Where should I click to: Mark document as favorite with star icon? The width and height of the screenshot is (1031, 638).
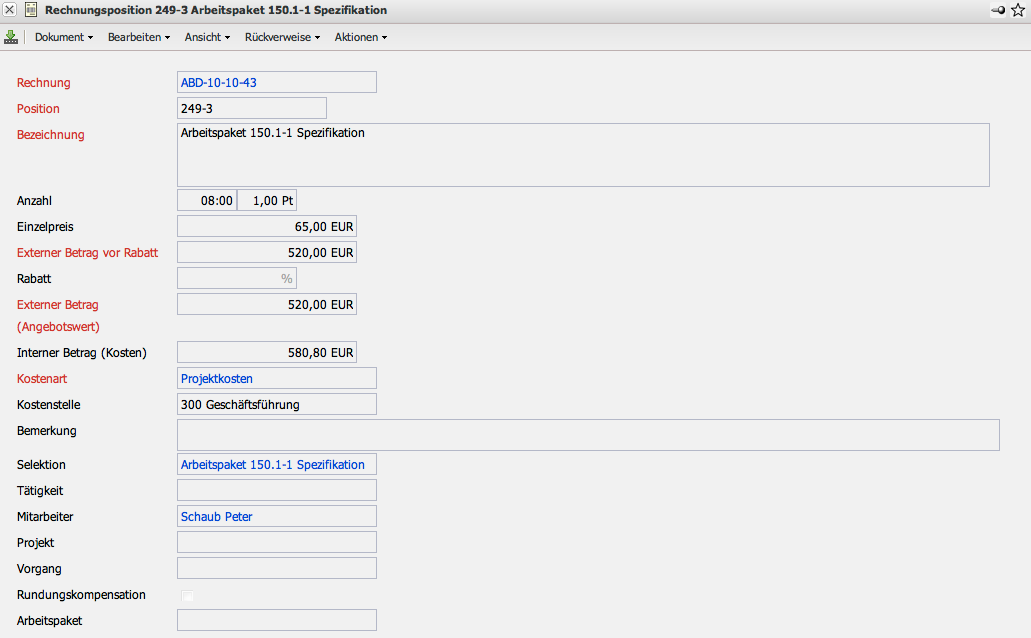[x=1018, y=10]
